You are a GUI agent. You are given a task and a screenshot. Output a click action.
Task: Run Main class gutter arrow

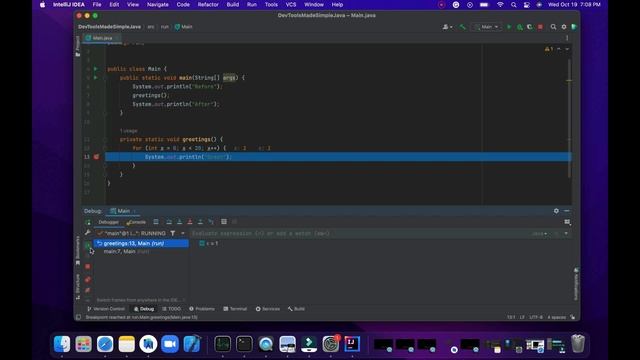[96, 69]
